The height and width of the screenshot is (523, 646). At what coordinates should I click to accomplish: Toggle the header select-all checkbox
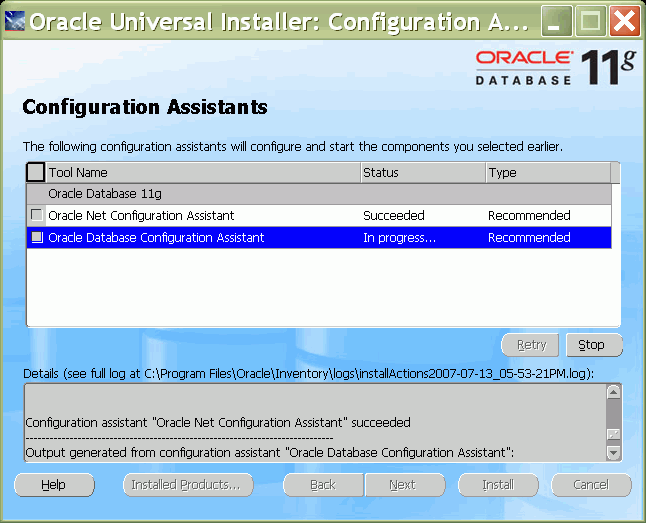(35, 172)
